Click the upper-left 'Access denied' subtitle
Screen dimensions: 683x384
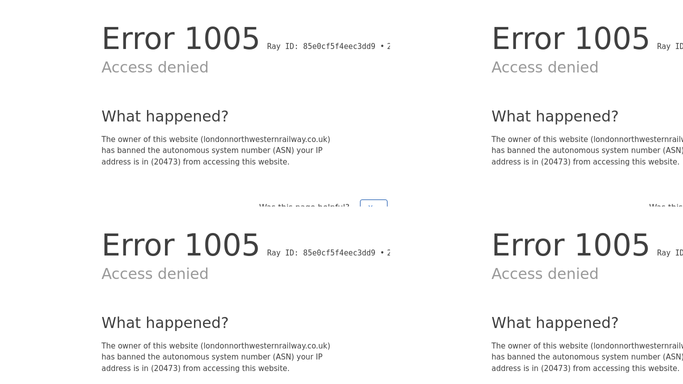(155, 67)
